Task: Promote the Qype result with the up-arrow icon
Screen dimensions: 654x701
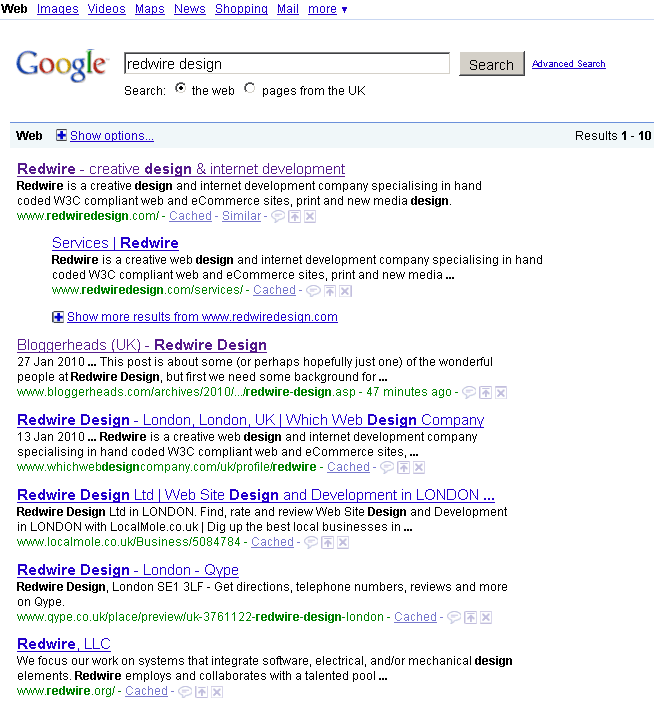Action: [x=470, y=618]
